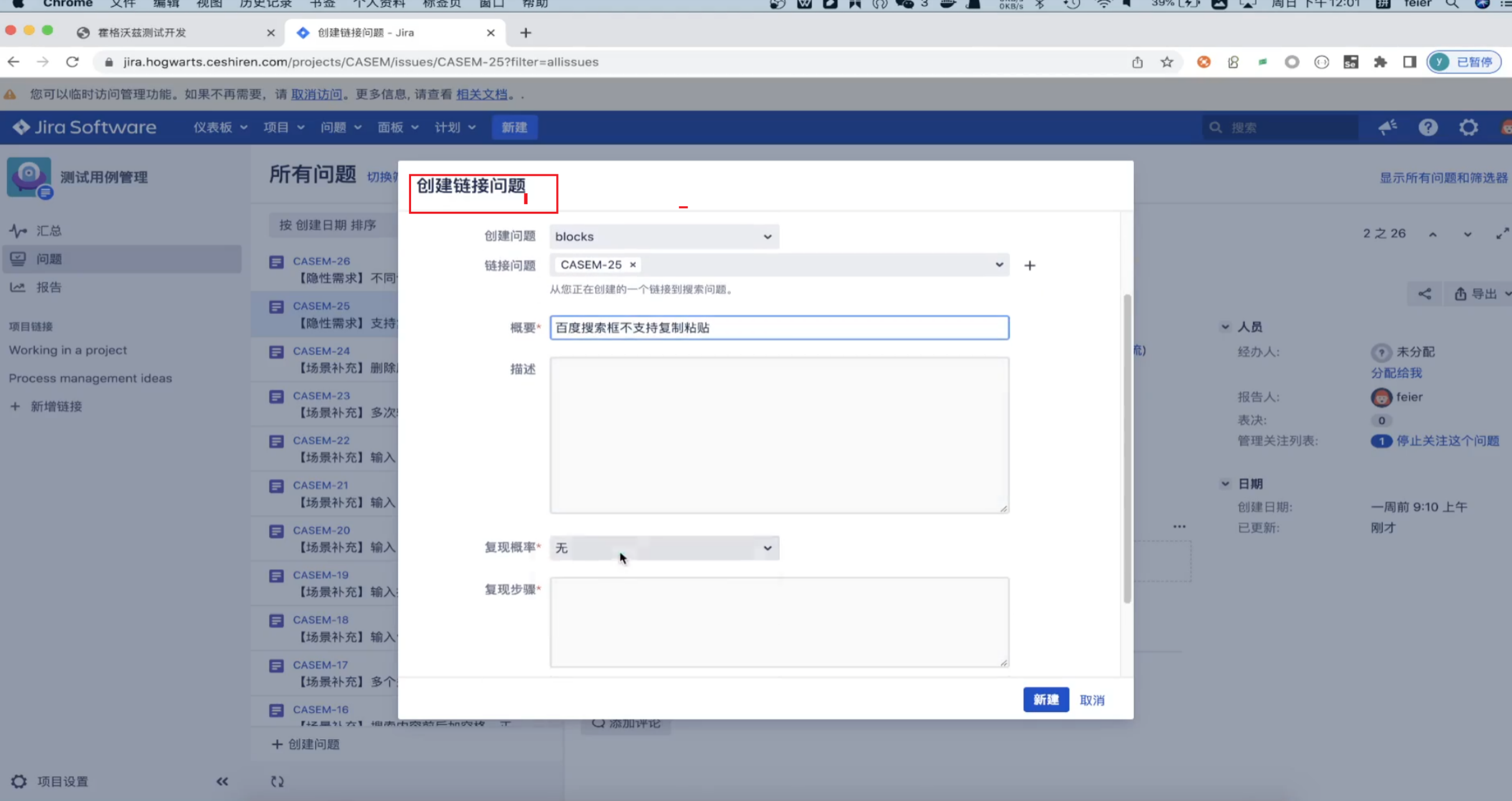
Task: Open Process management ideas link
Action: pyautogui.click(x=90, y=378)
